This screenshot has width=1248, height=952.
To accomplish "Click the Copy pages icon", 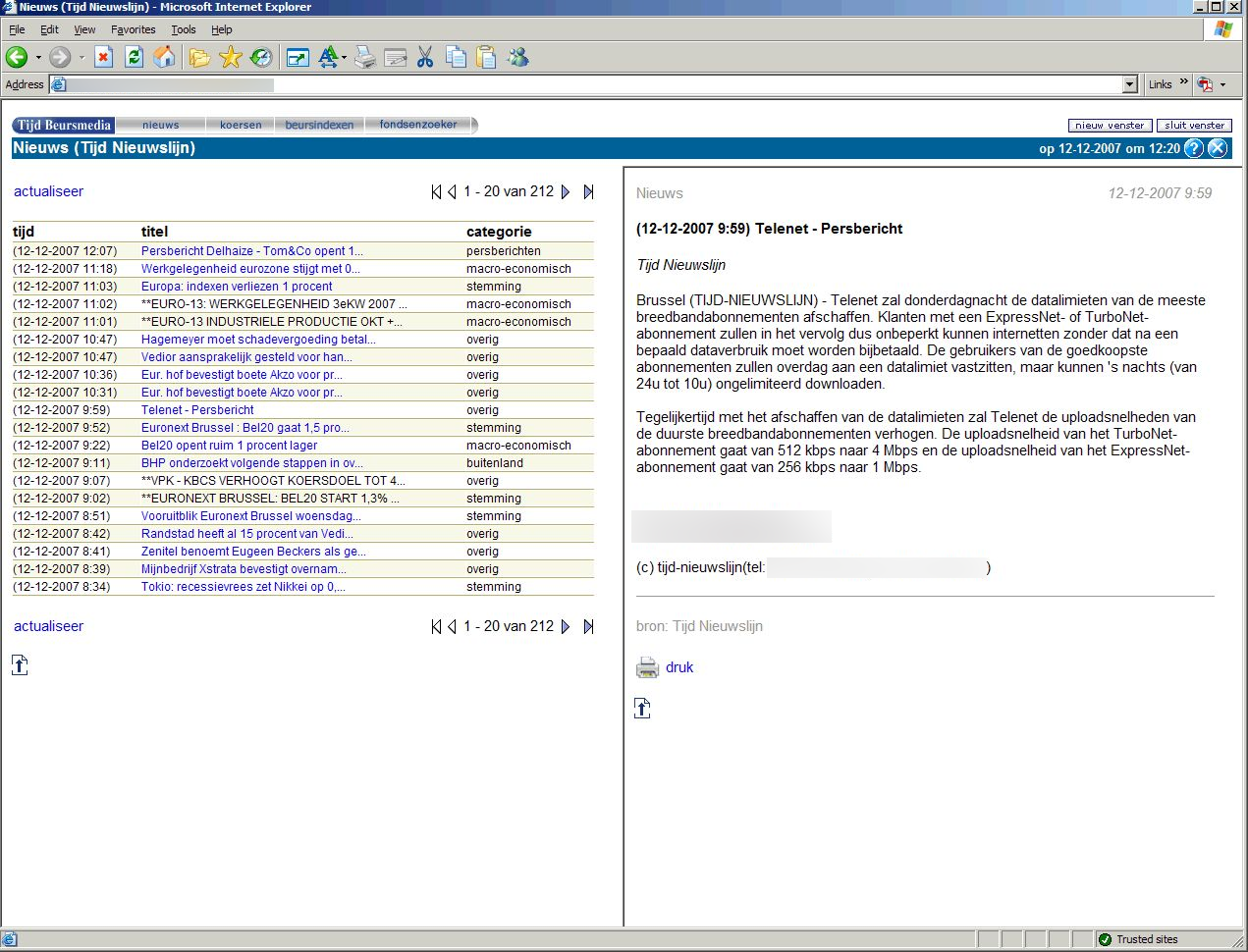I will 456,57.
